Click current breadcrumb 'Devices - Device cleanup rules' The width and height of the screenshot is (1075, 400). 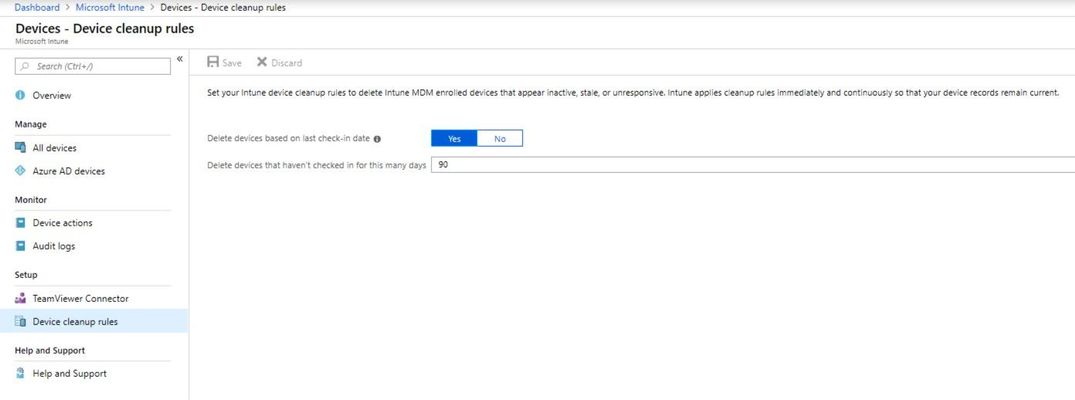pyautogui.click(x=223, y=8)
